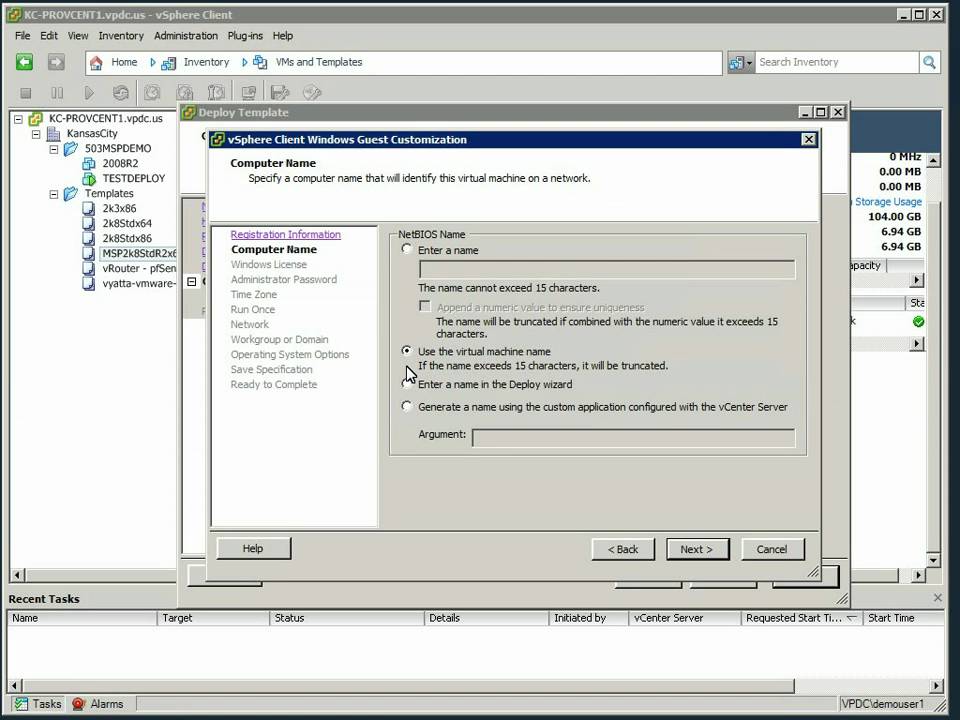The height and width of the screenshot is (720, 960).
Task: Select Enter a name in Deploy wizard
Action: (407, 384)
